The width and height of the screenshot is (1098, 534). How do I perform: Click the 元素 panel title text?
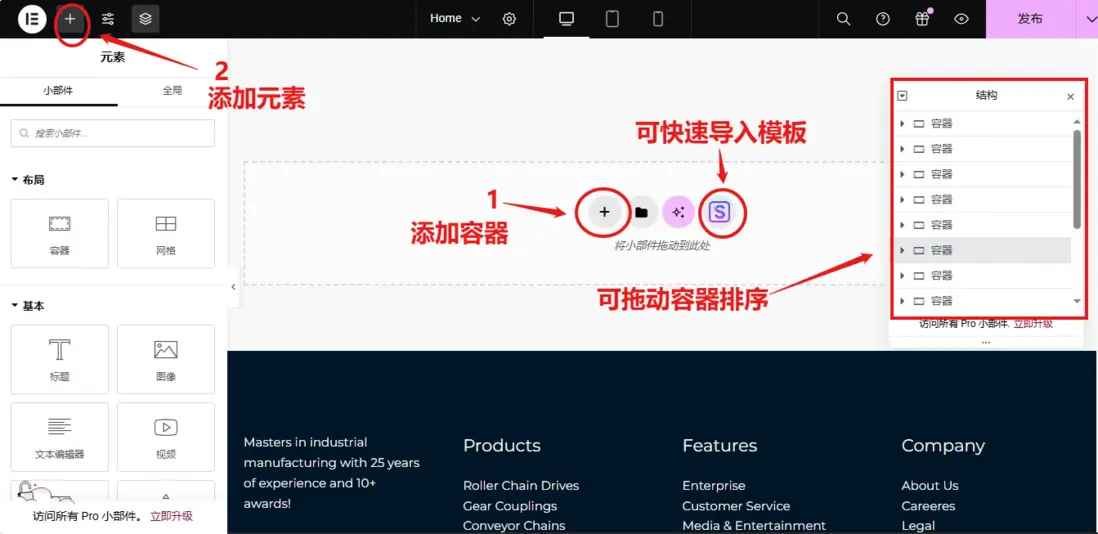coord(113,57)
